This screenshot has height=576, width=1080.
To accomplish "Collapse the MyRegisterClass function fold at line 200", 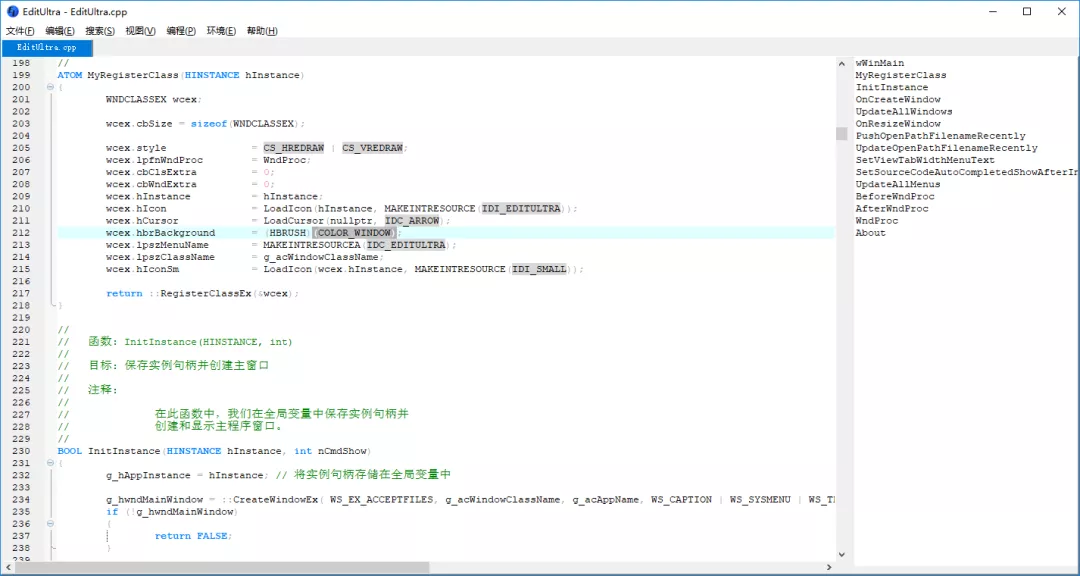I will click(x=50, y=87).
